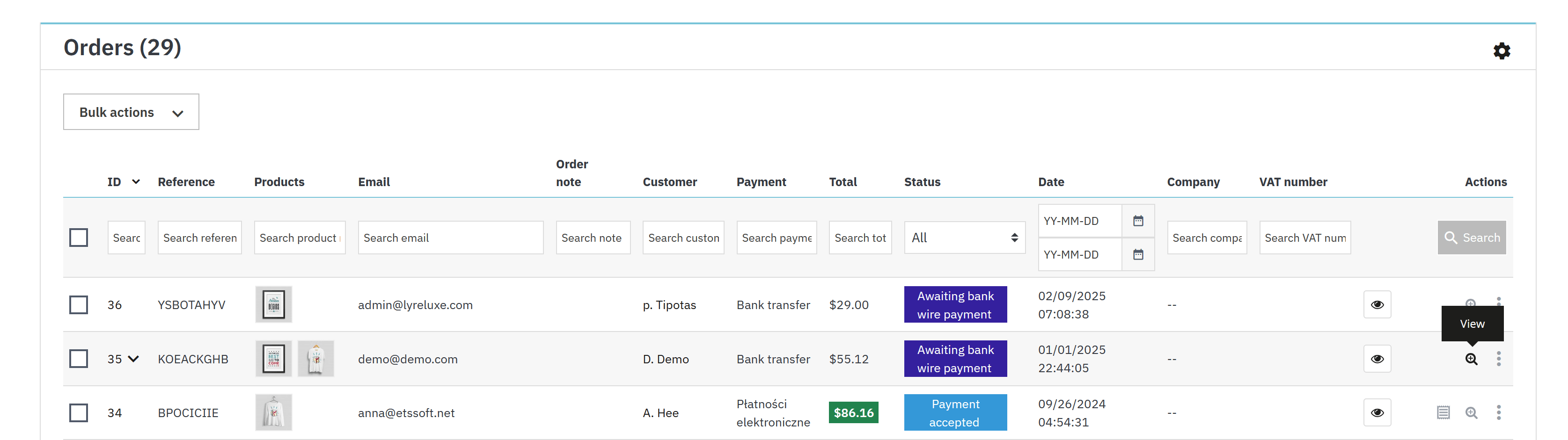Image resolution: width=1568 pixels, height=440 pixels.
Task: Click the sweater thumbnail for order 34
Action: [273, 413]
